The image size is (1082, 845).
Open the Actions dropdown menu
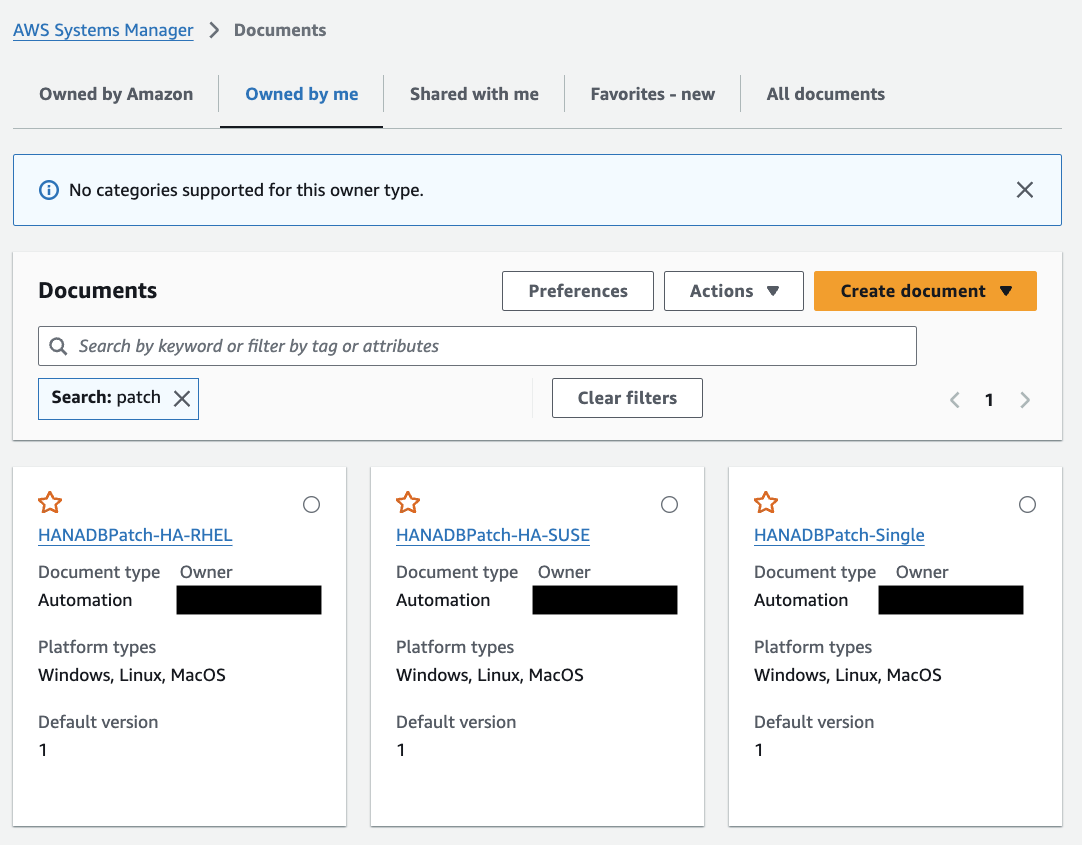click(x=733, y=291)
